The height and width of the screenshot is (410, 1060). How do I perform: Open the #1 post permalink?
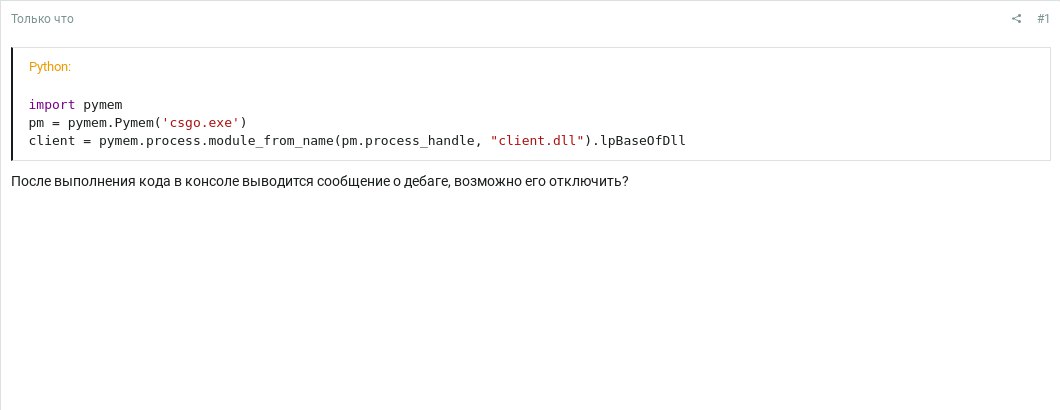1043,19
